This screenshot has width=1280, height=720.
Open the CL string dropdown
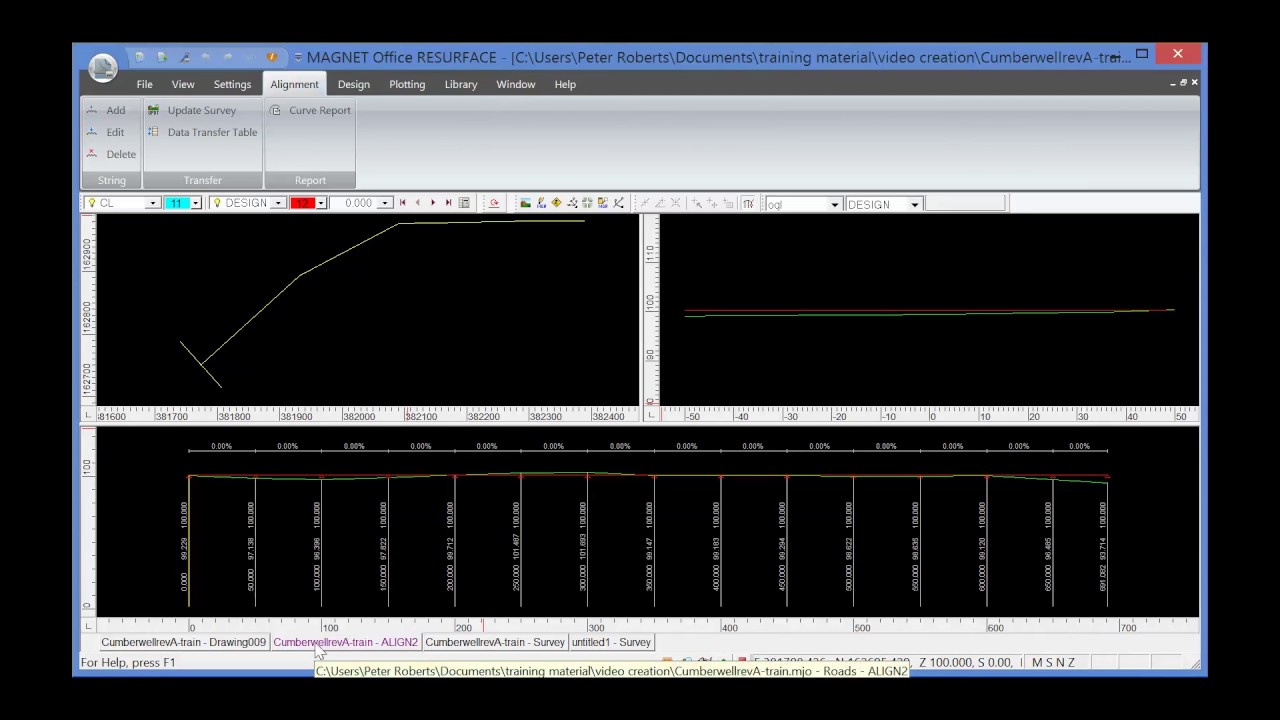click(x=153, y=203)
